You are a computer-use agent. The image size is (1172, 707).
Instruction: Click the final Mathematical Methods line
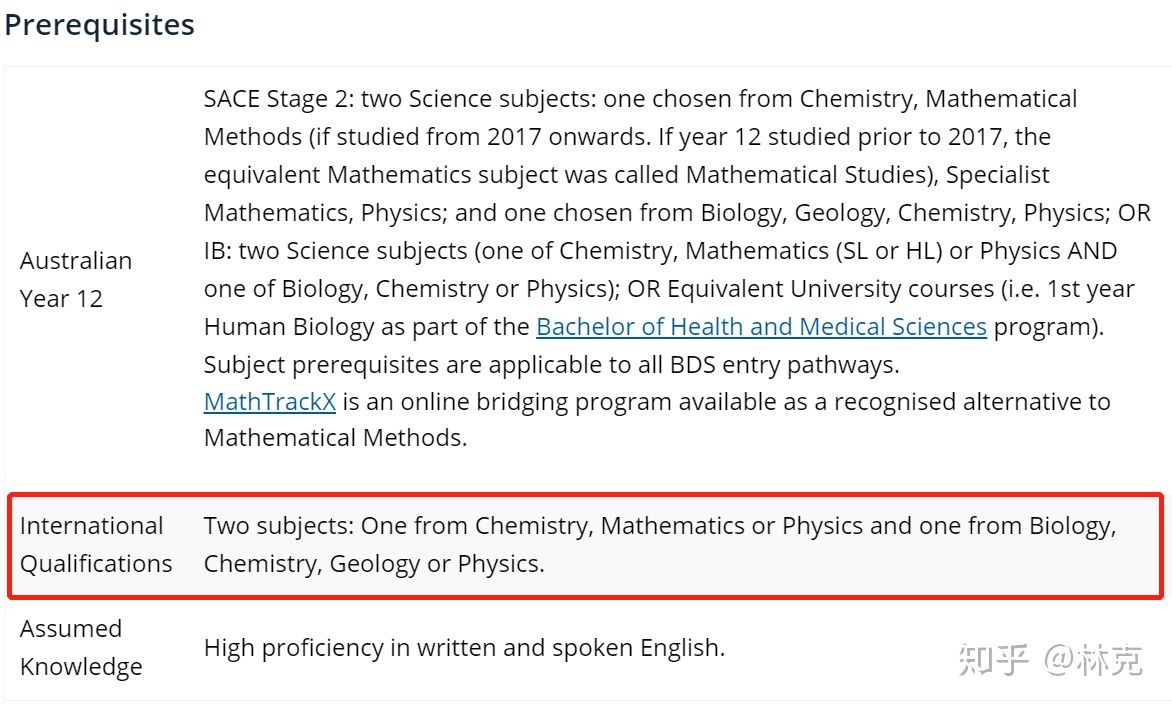click(336, 437)
